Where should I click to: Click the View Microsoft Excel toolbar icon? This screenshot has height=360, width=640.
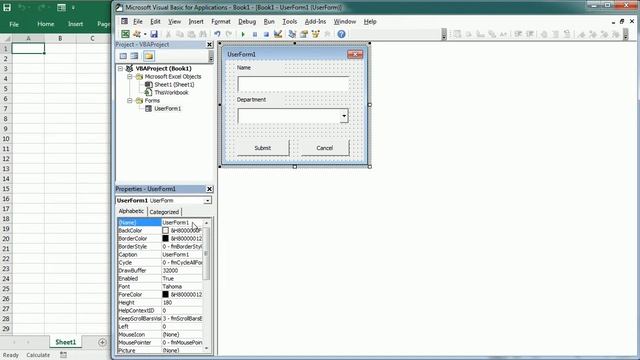click(125, 34)
